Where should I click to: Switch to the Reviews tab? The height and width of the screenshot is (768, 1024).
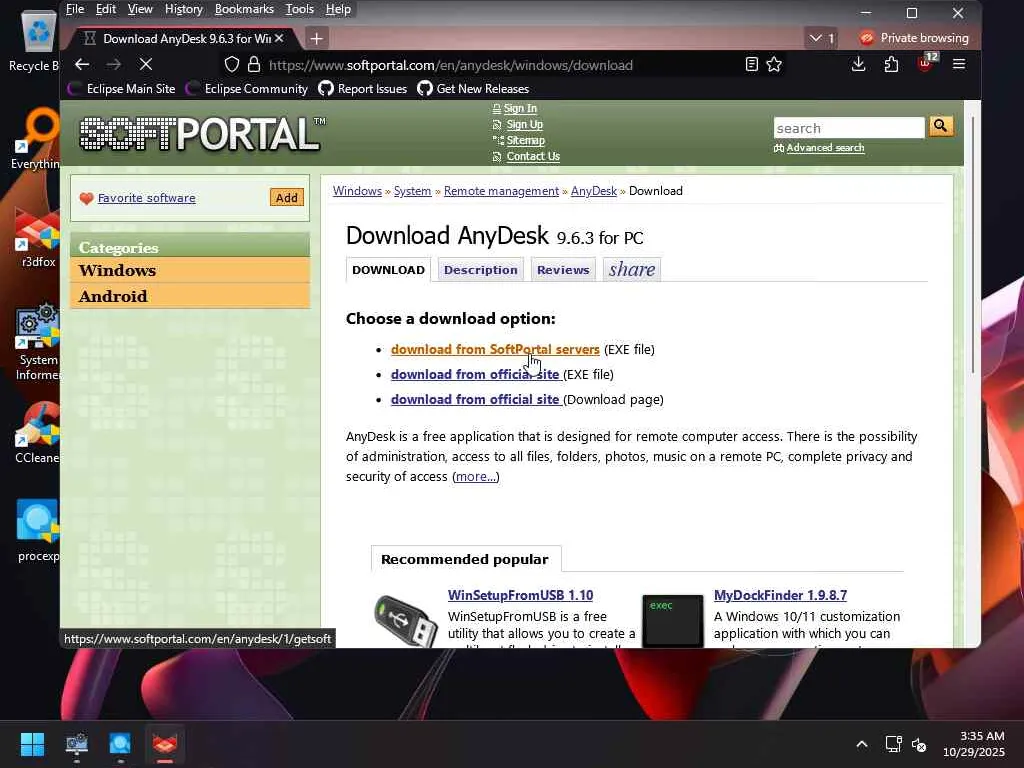(x=563, y=270)
